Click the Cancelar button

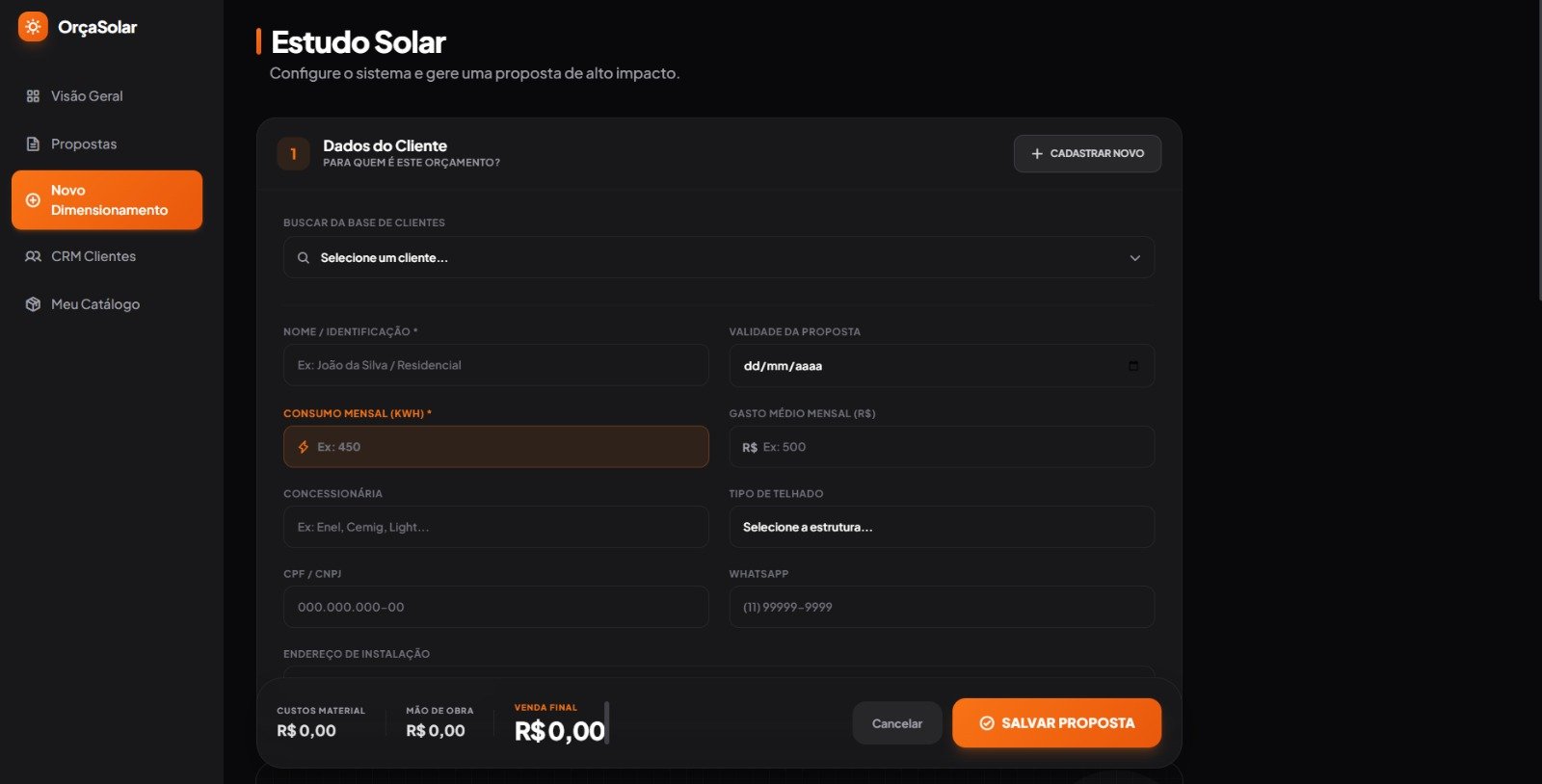897,722
